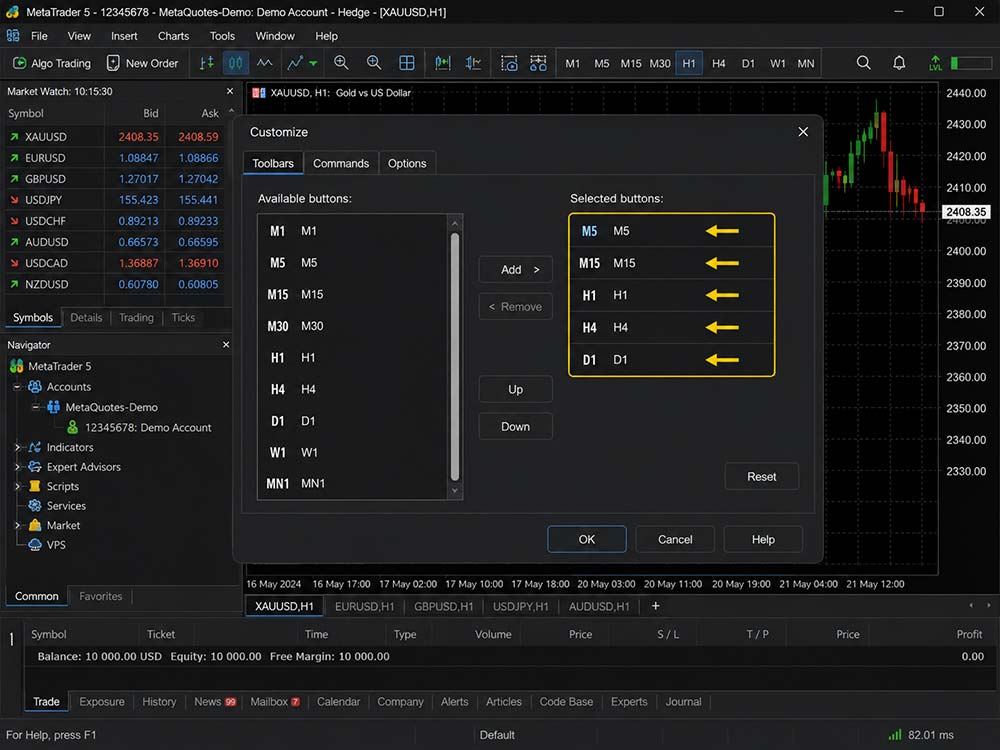Image resolution: width=1000 pixels, height=750 pixels.
Task: Toggle chart shift icon
Action: [473, 62]
